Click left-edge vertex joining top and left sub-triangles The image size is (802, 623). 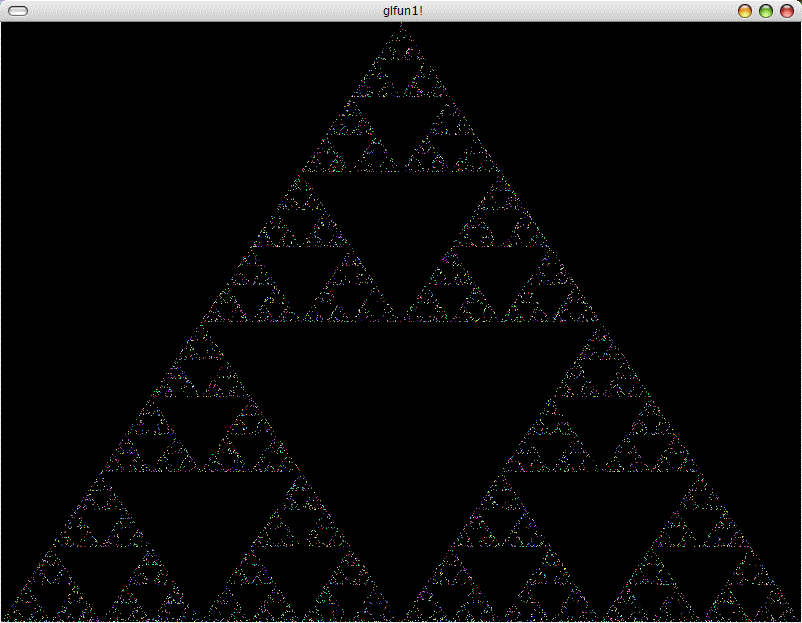pos(203,321)
